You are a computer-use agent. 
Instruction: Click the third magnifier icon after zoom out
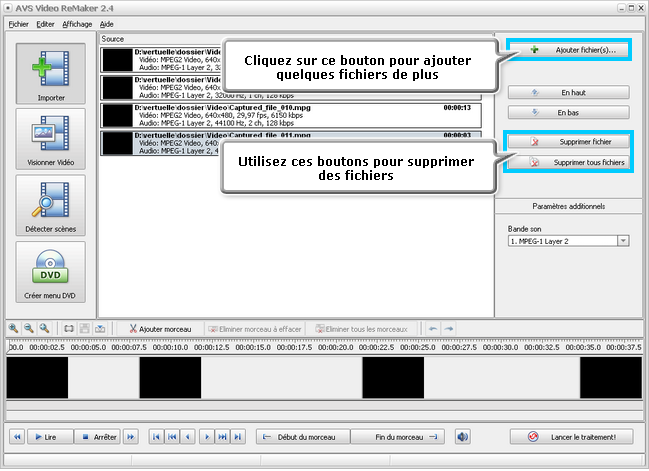44,329
